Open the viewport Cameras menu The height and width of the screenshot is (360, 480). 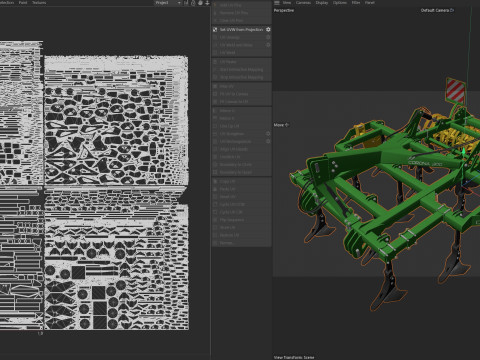click(303, 3)
